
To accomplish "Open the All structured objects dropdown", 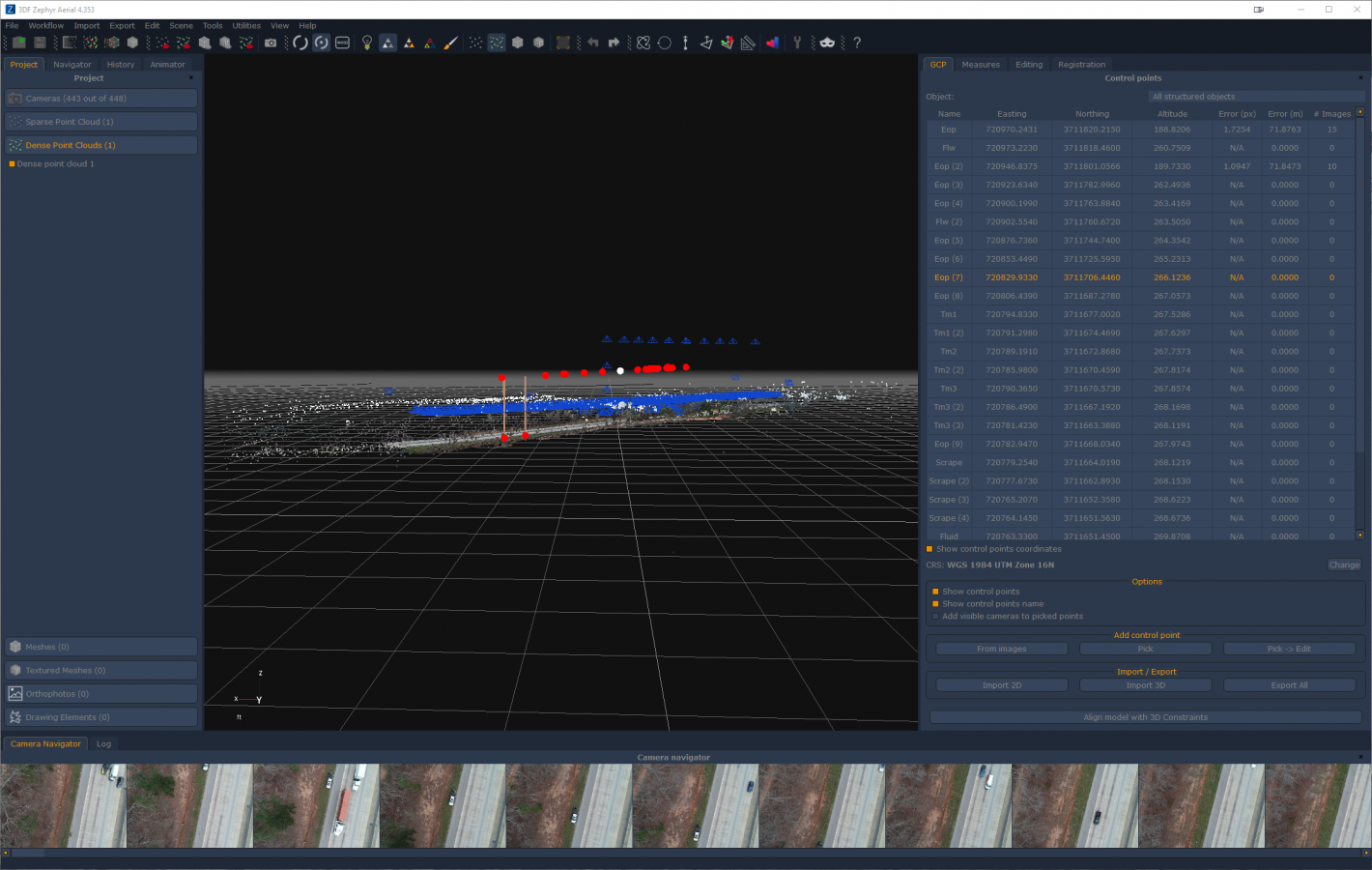I will click(1256, 97).
